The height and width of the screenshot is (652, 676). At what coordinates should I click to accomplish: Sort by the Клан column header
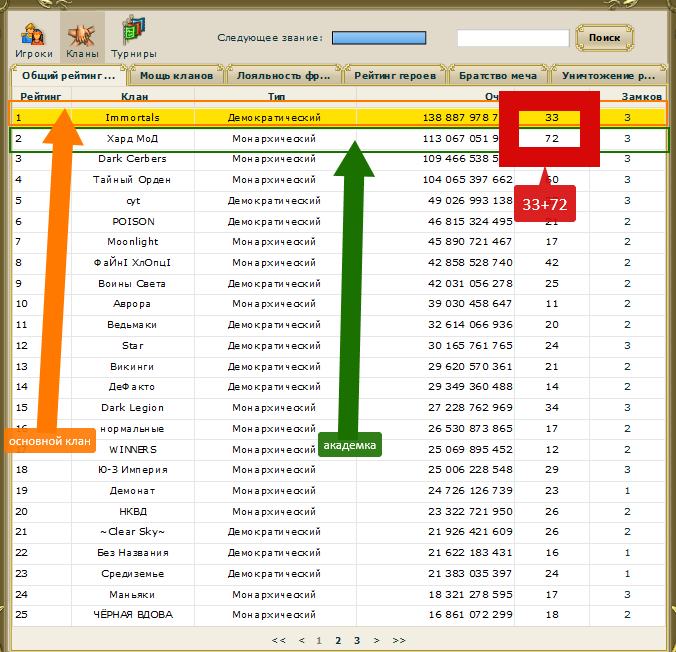point(133,96)
